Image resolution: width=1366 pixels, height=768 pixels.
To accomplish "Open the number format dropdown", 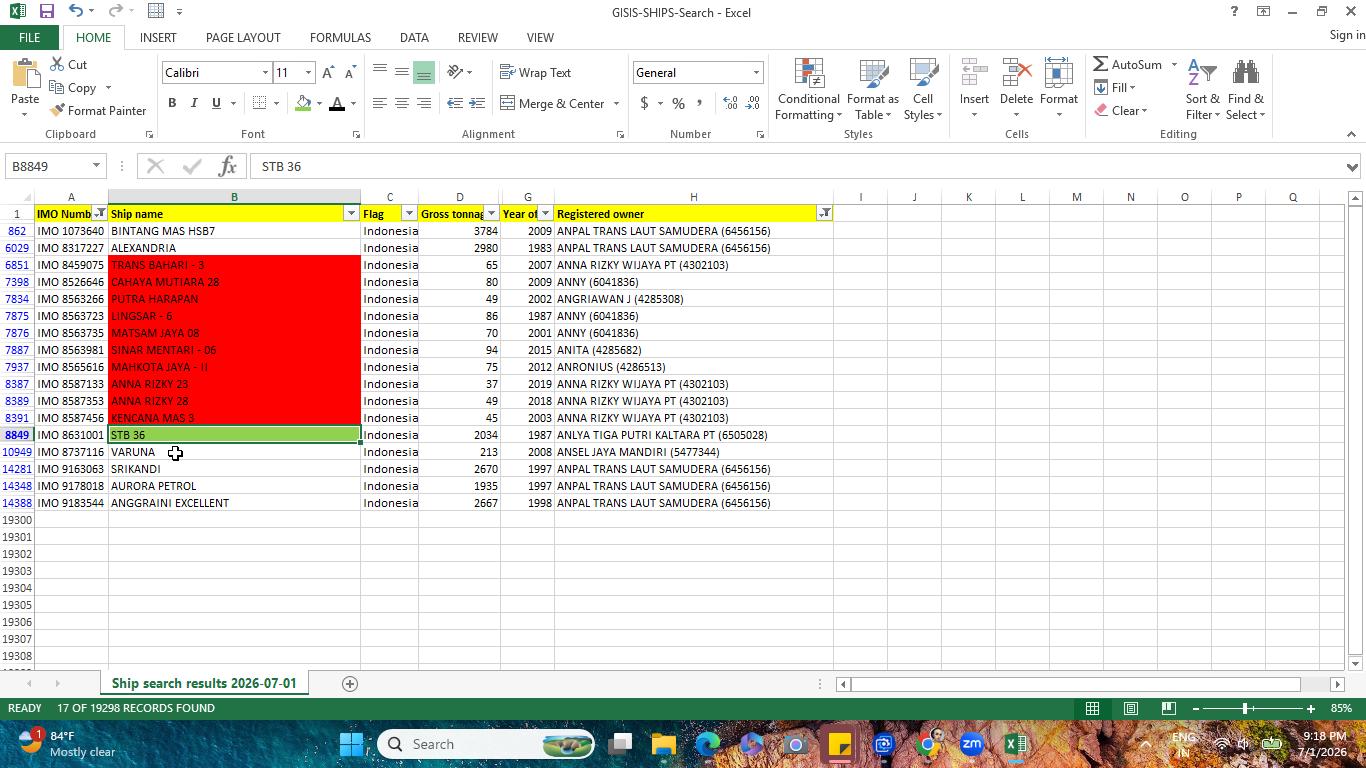I will pyautogui.click(x=756, y=73).
